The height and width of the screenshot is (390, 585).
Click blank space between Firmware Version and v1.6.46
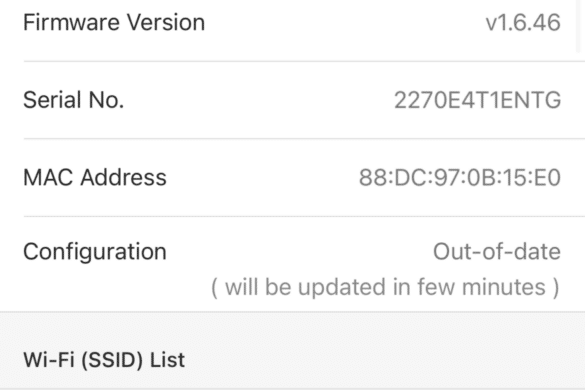[345, 22]
